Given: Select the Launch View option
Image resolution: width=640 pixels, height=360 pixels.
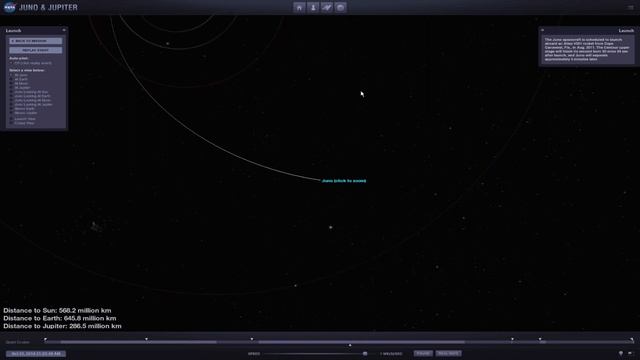Looking at the screenshot, I should pyautogui.click(x=25, y=119).
